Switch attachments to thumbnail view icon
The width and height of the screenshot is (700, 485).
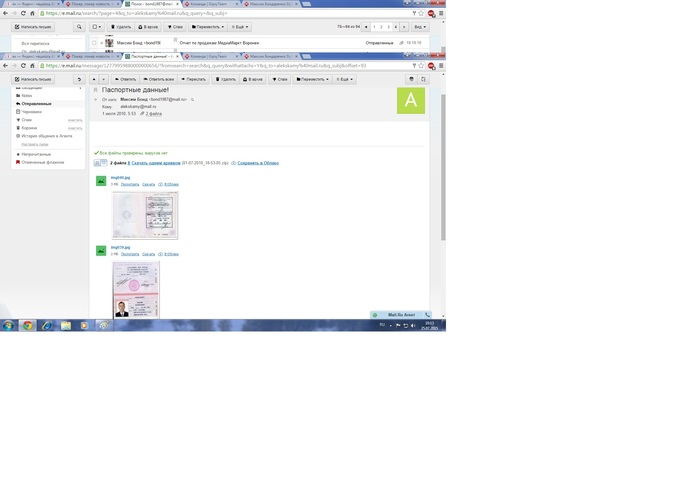pyautogui.click(x=104, y=163)
